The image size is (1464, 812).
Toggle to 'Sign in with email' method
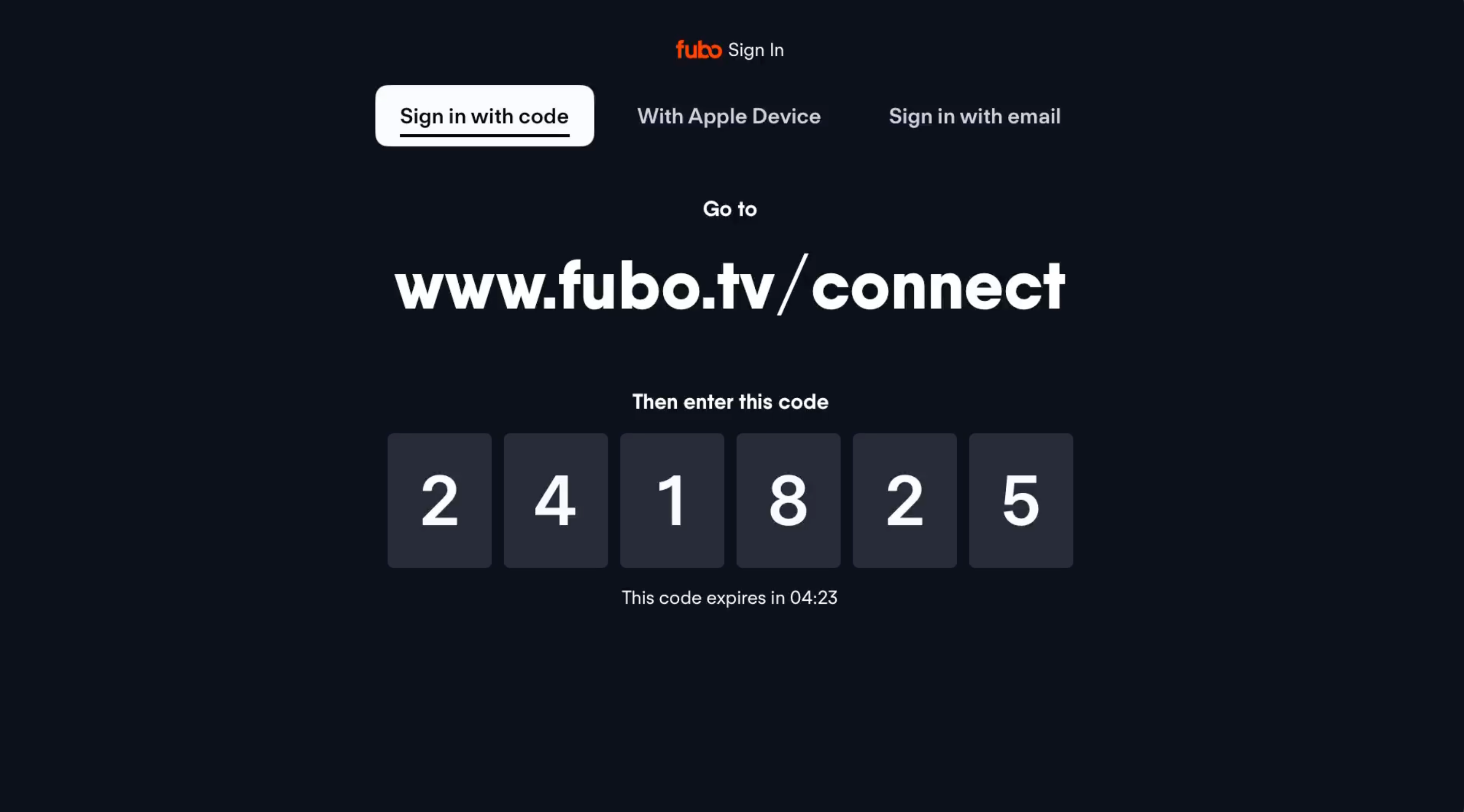(974, 115)
